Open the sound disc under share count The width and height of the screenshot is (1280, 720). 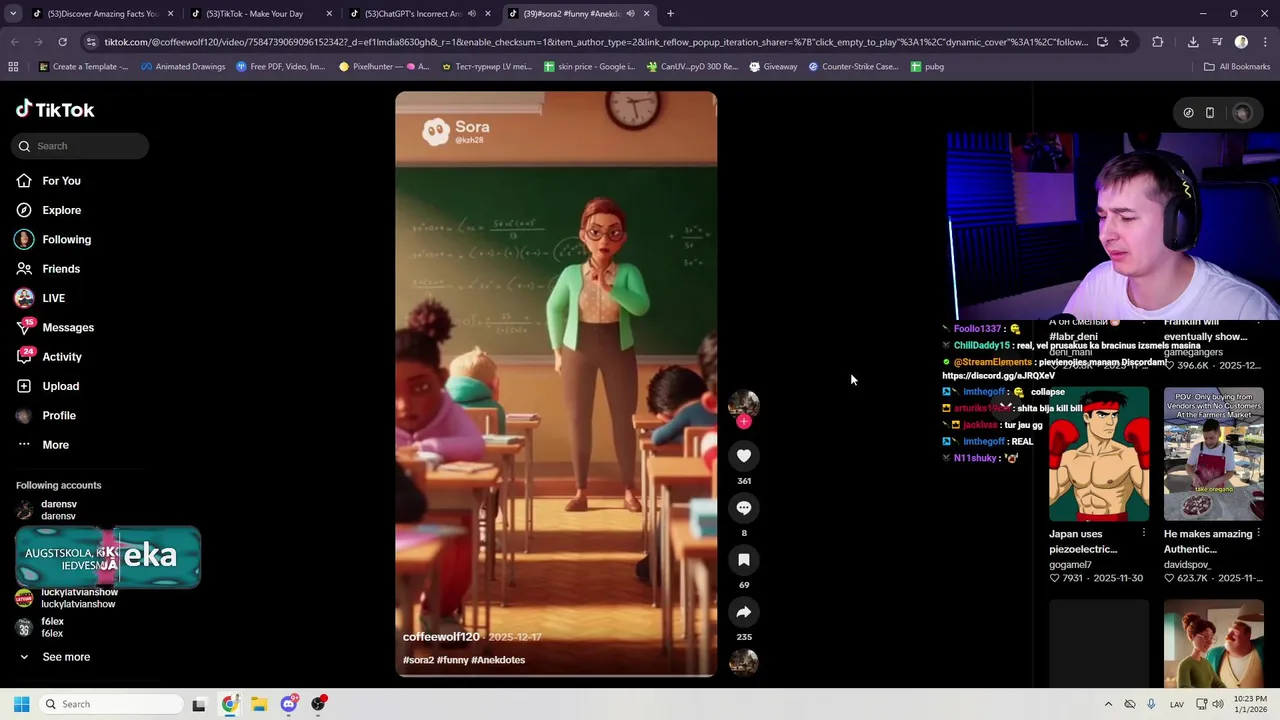pos(744,662)
